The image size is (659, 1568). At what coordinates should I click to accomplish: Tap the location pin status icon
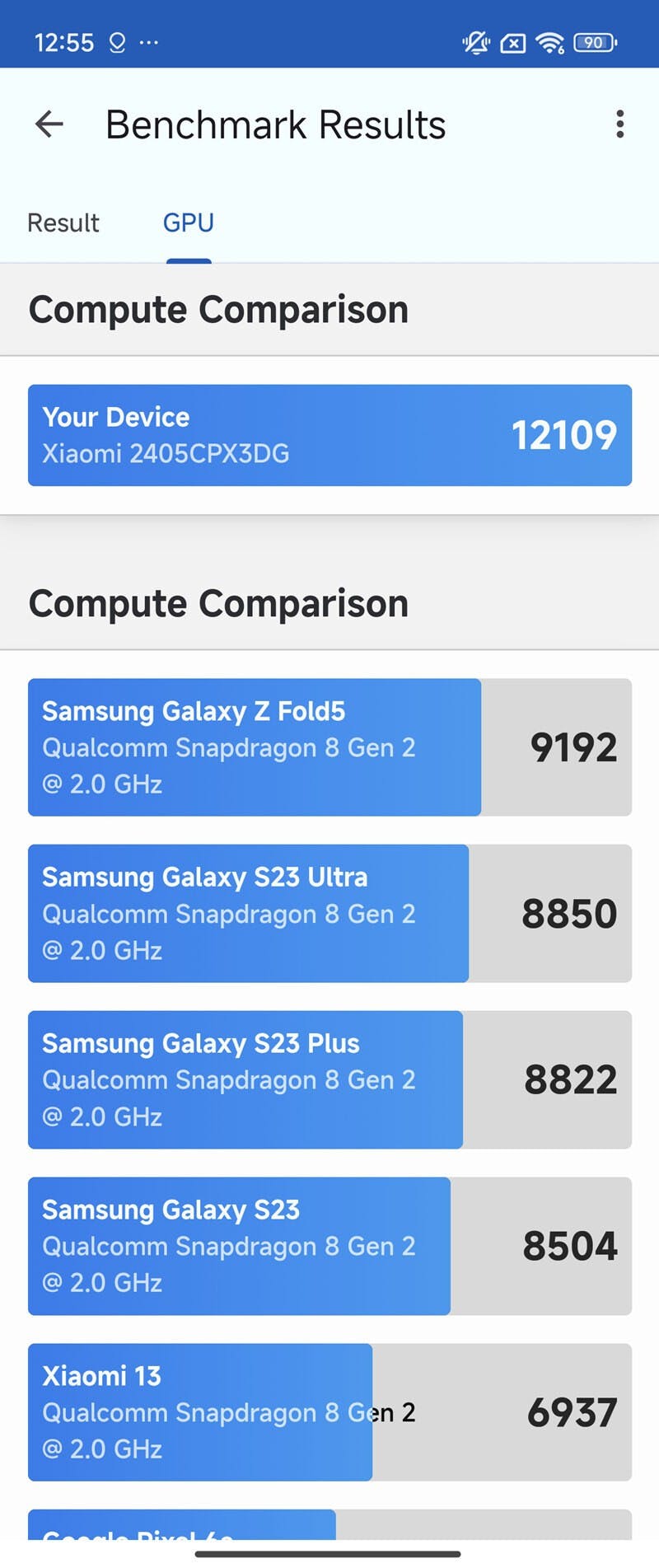click(x=118, y=42)
